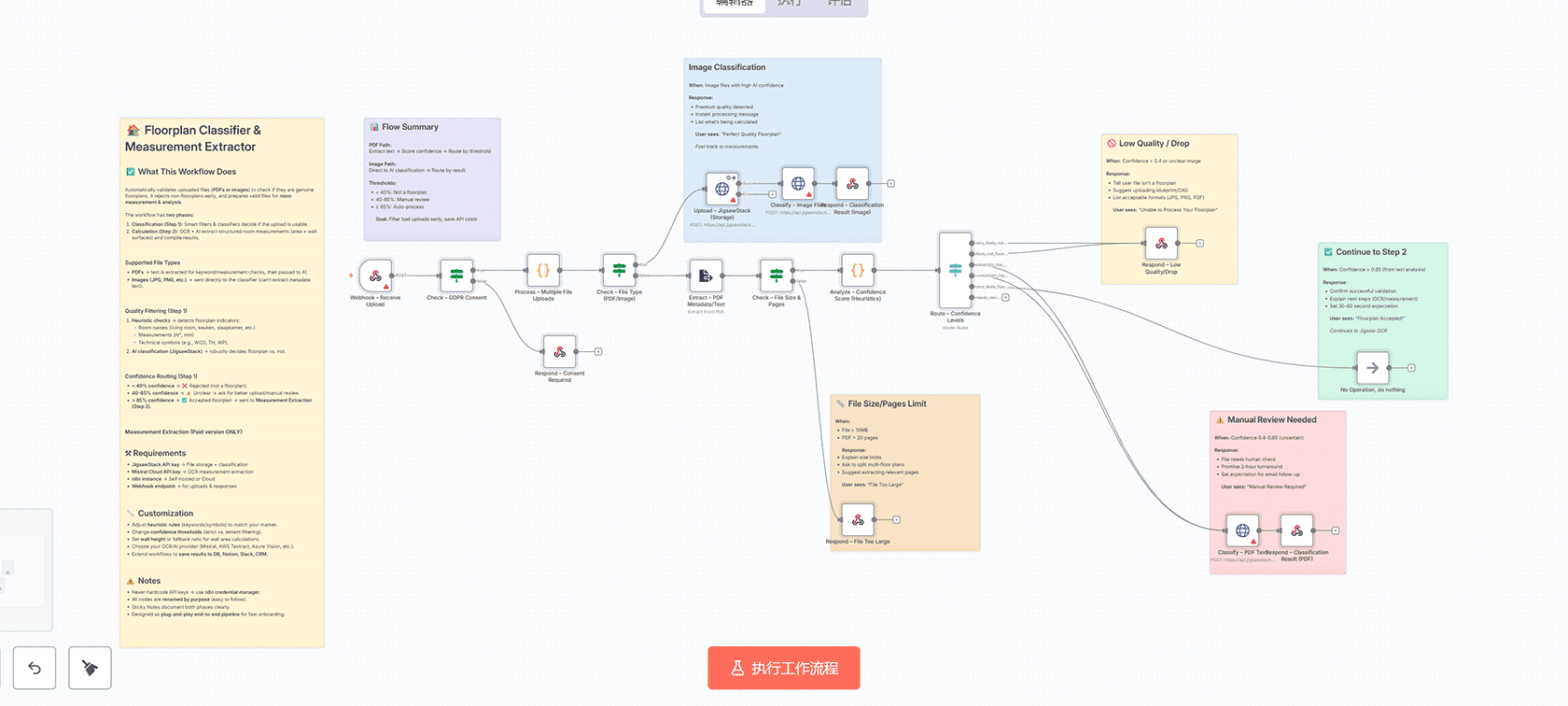1568x706 pixels.
Task: Open the Upload – JigsawStack (Storage) node
Action: point(721,189)
